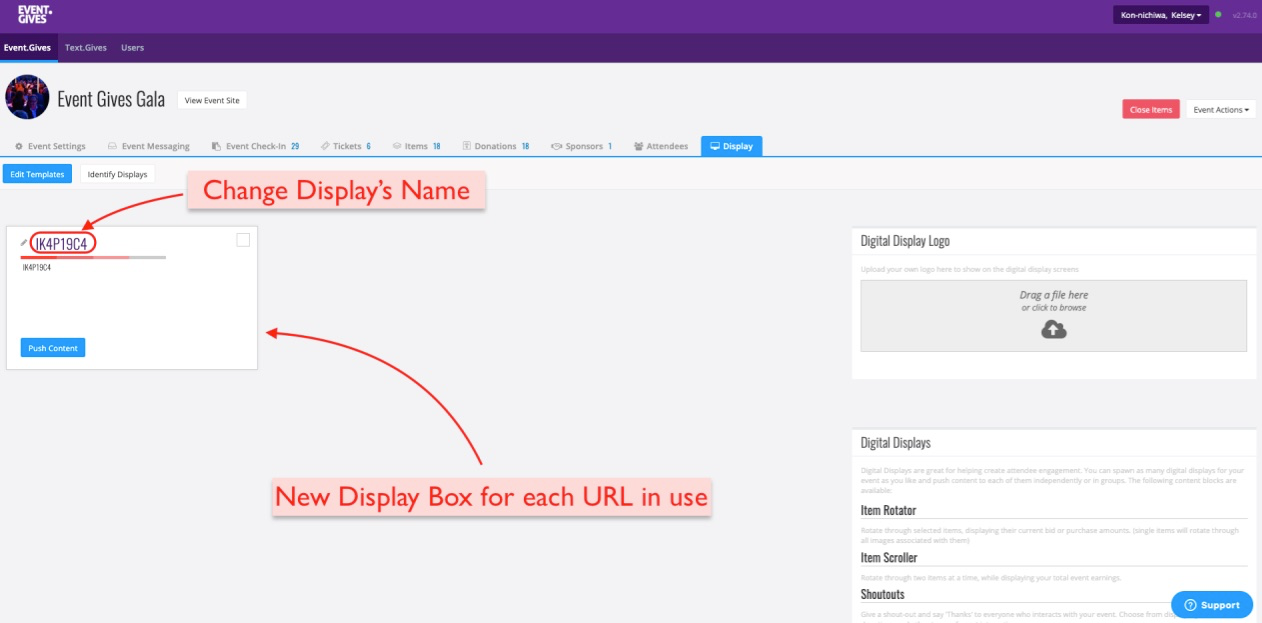Click the green status dot near version number
Image resolution: width=1262 pixels, height=623 pixels.
(x=1218, y=15)
